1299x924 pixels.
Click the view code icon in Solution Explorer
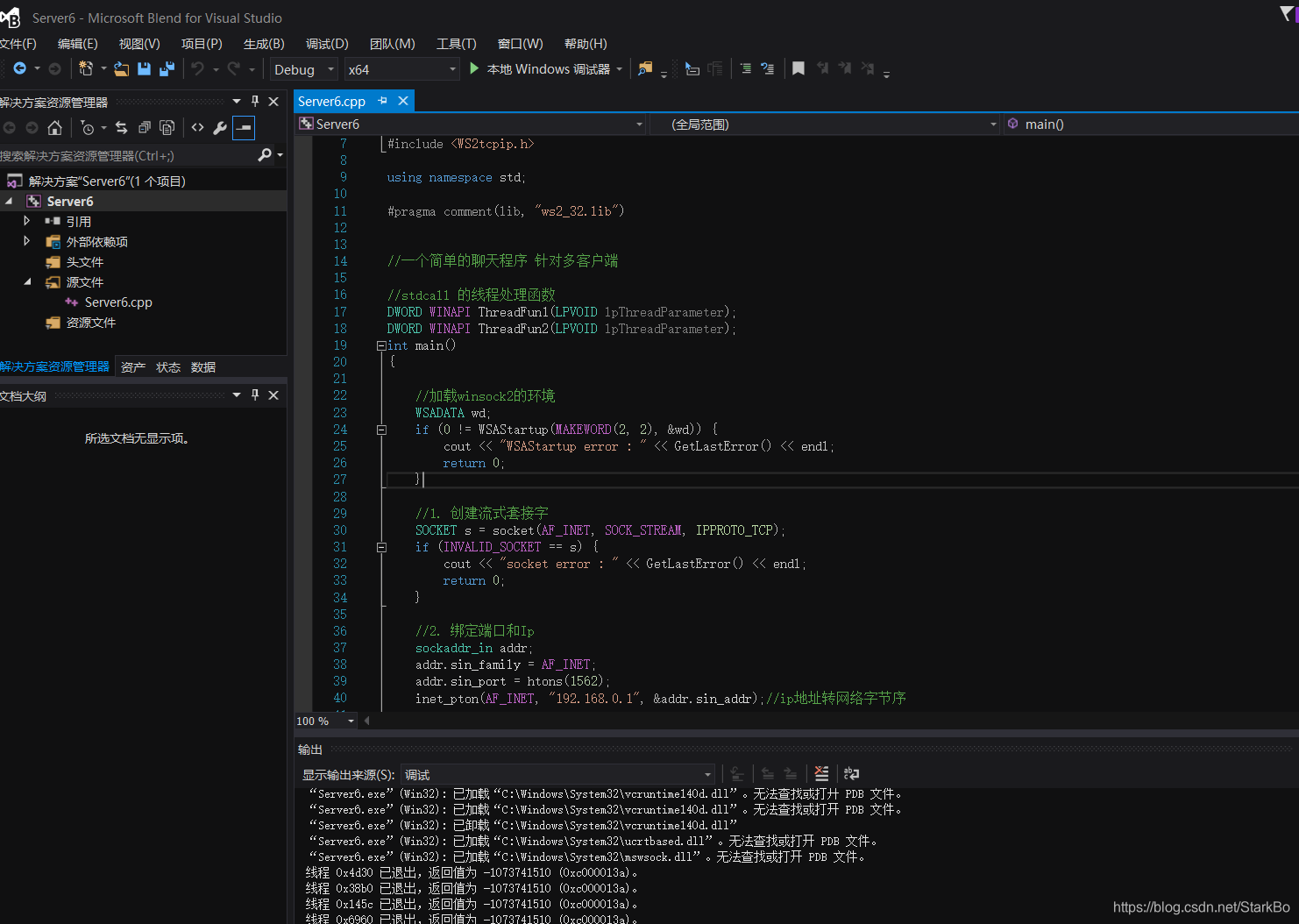click(x=197, y=128)
